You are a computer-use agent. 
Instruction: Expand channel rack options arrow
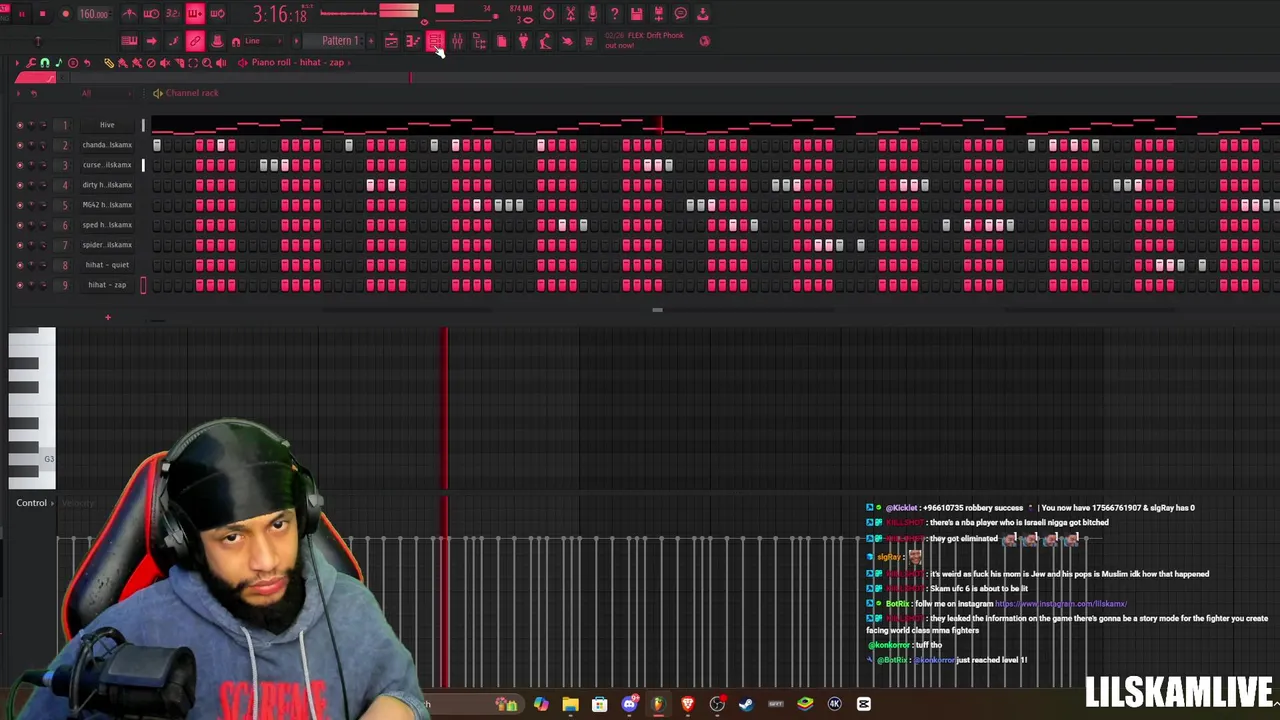(19, 93)
